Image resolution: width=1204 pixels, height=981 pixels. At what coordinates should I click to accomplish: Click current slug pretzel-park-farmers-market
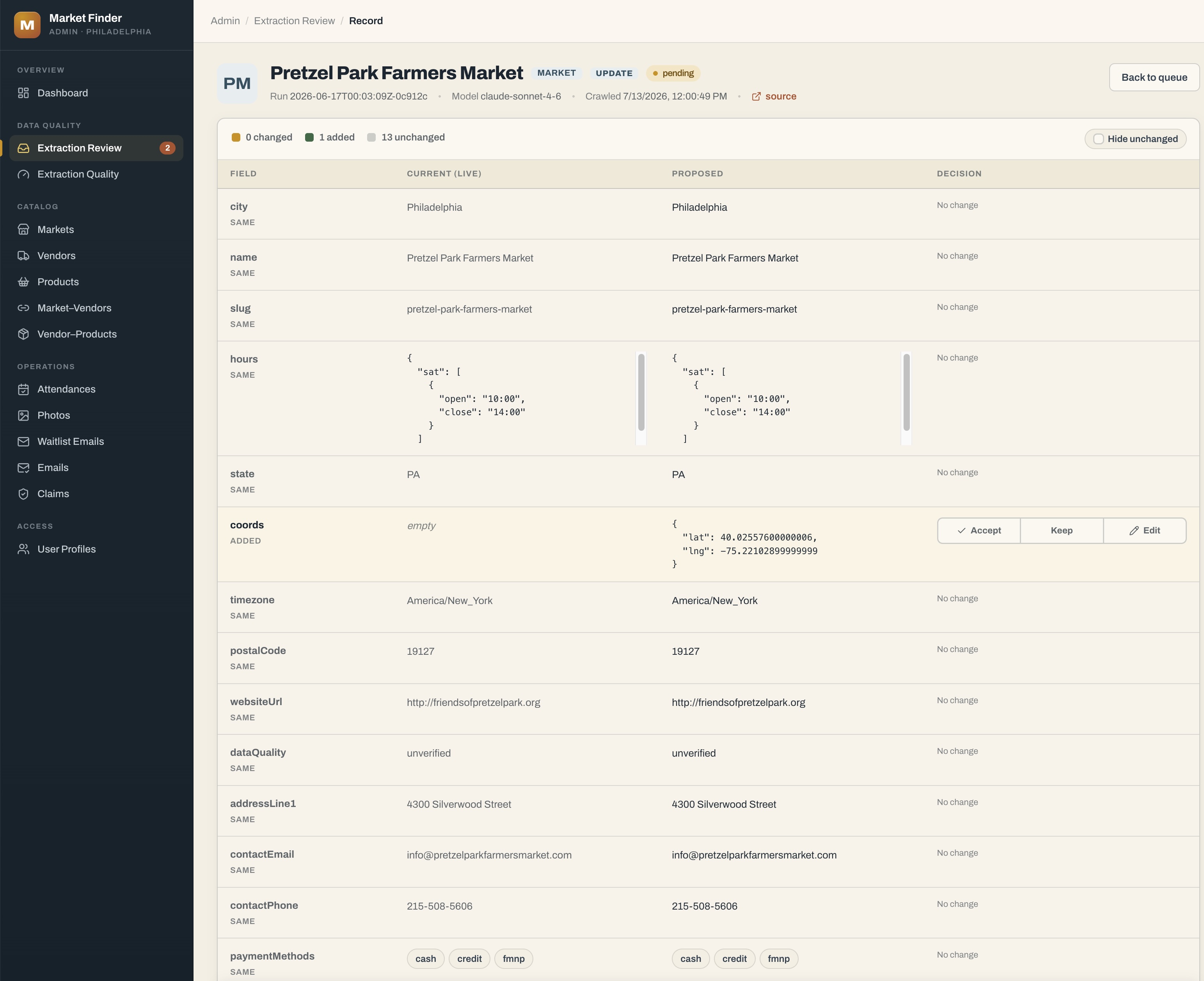tap(469, 309)
